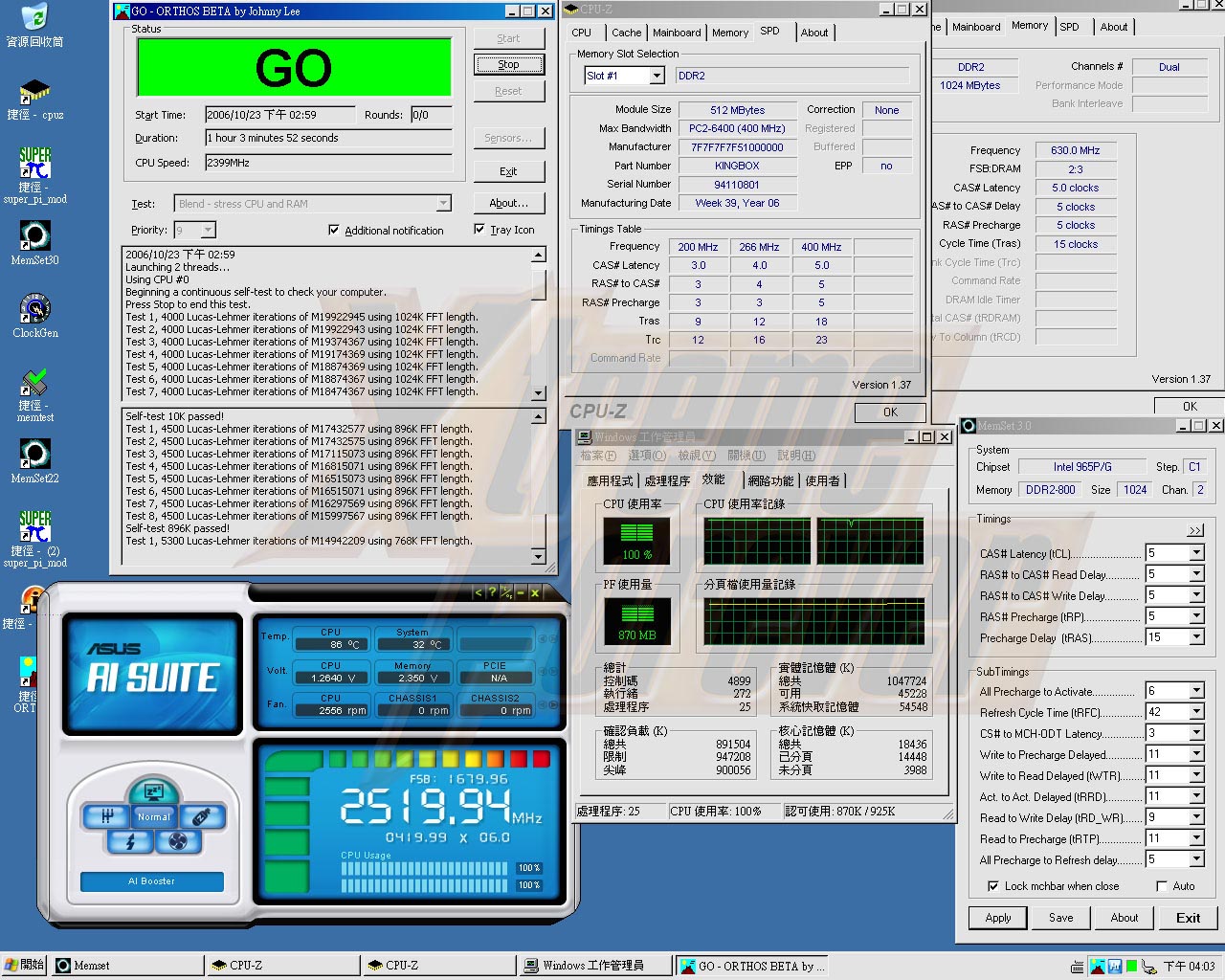Open the Memory Slot Selection dropdown

[657, 76]
